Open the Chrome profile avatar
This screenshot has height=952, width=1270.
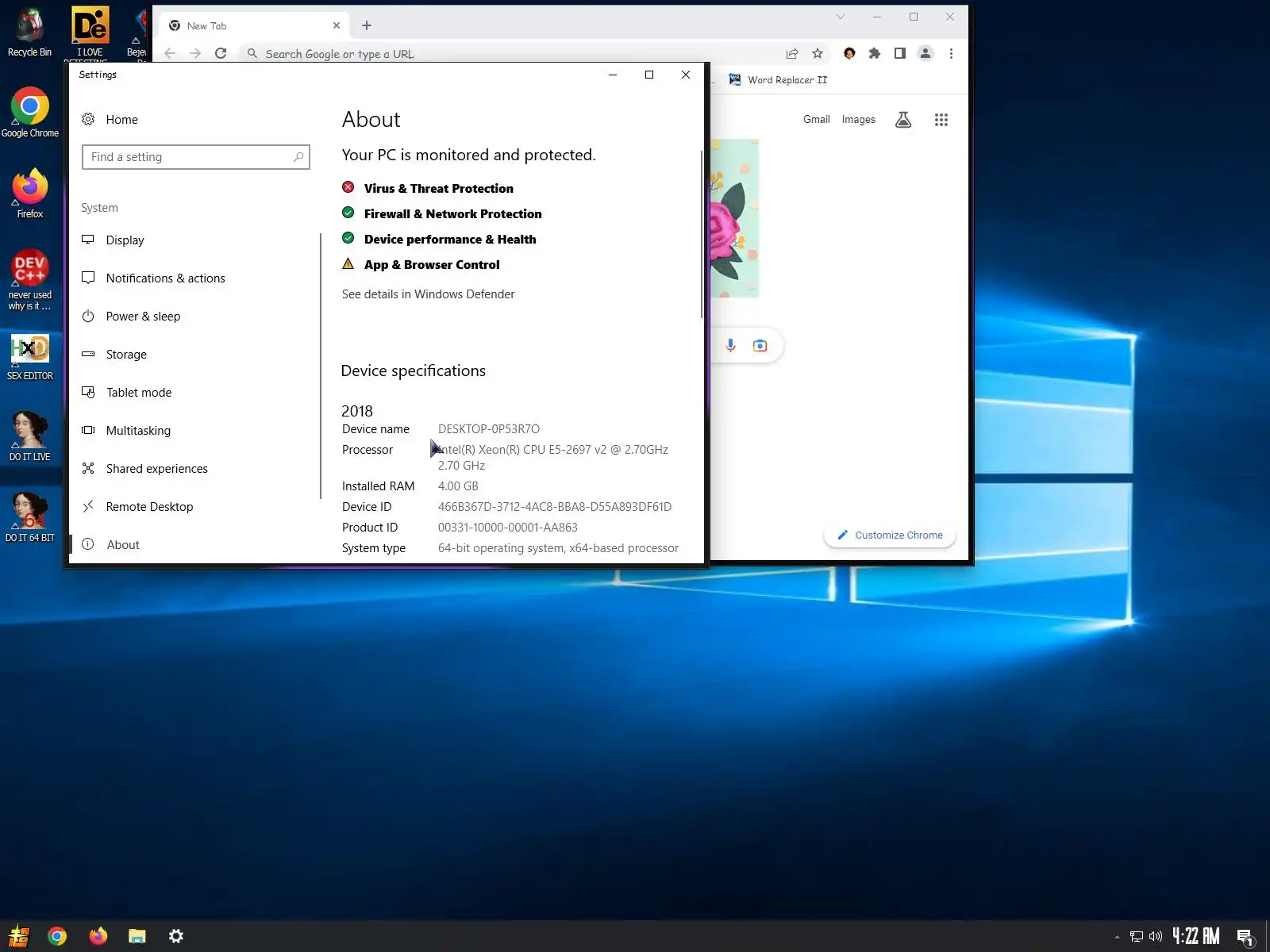pos(926,53)
